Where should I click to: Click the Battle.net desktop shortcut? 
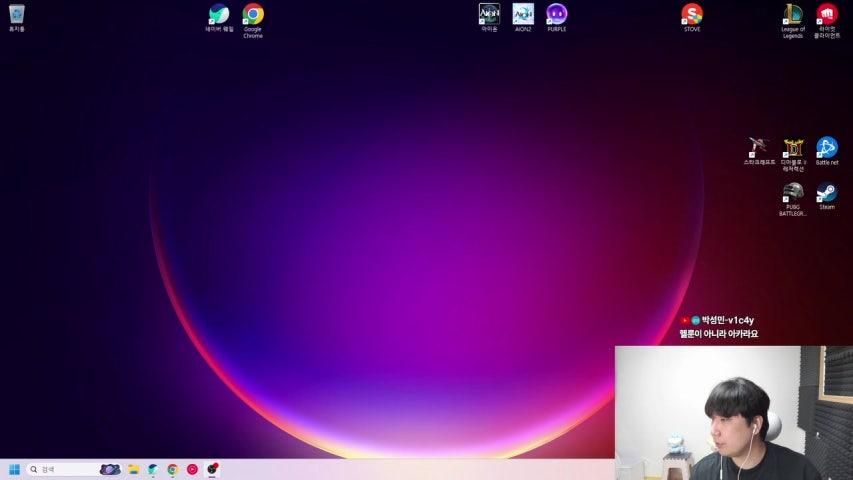(x=827, y=148)
